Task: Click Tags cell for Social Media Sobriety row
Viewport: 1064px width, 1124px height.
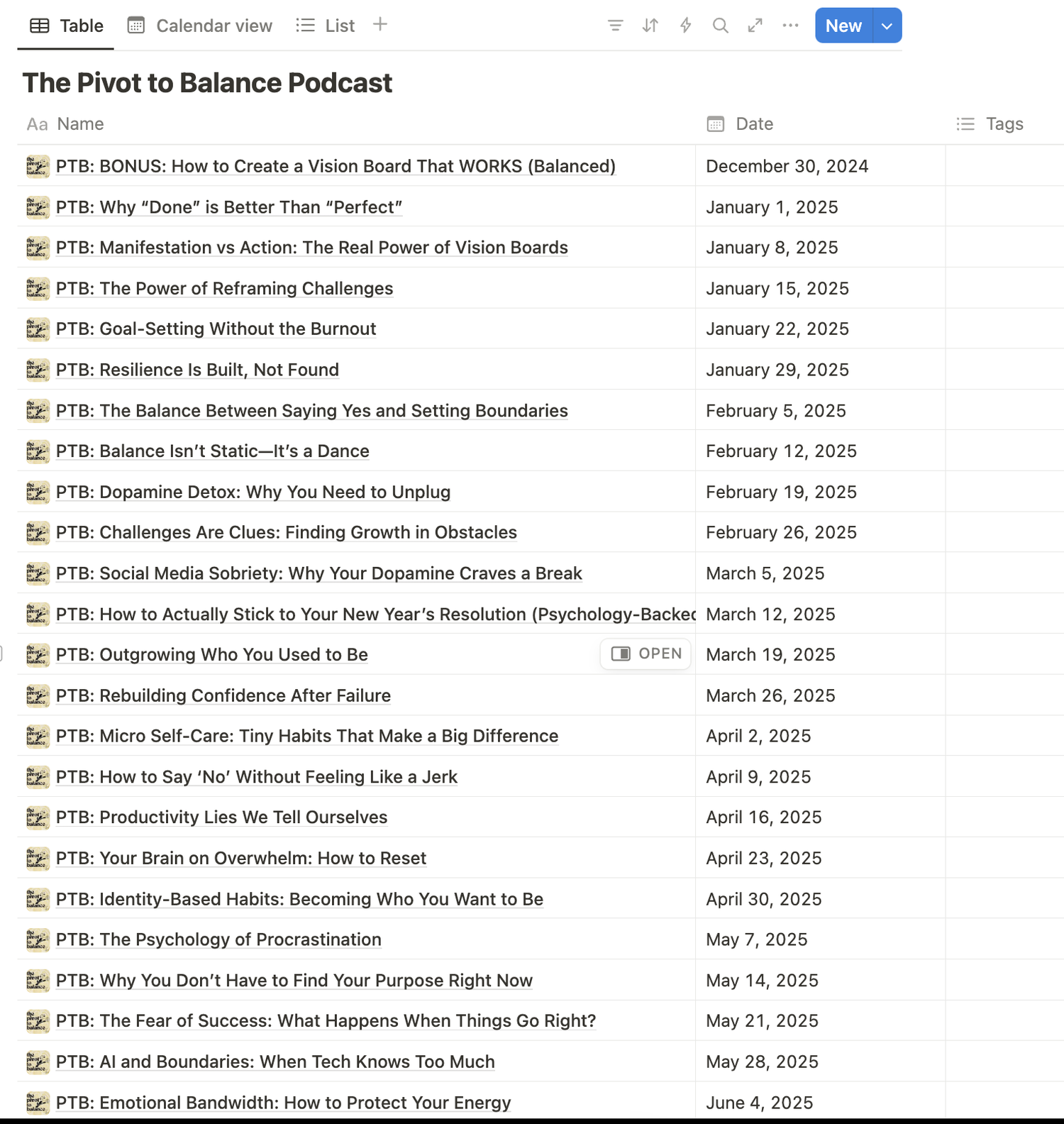Action: [1005, 573]
